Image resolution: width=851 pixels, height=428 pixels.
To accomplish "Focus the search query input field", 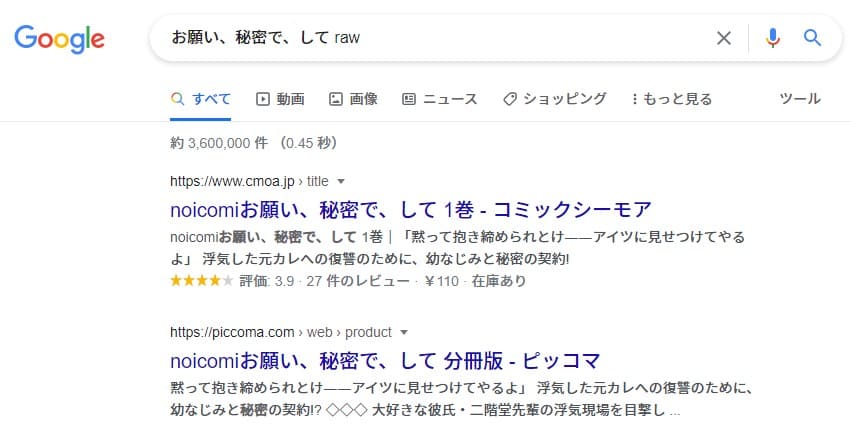I will coord(434,38).
